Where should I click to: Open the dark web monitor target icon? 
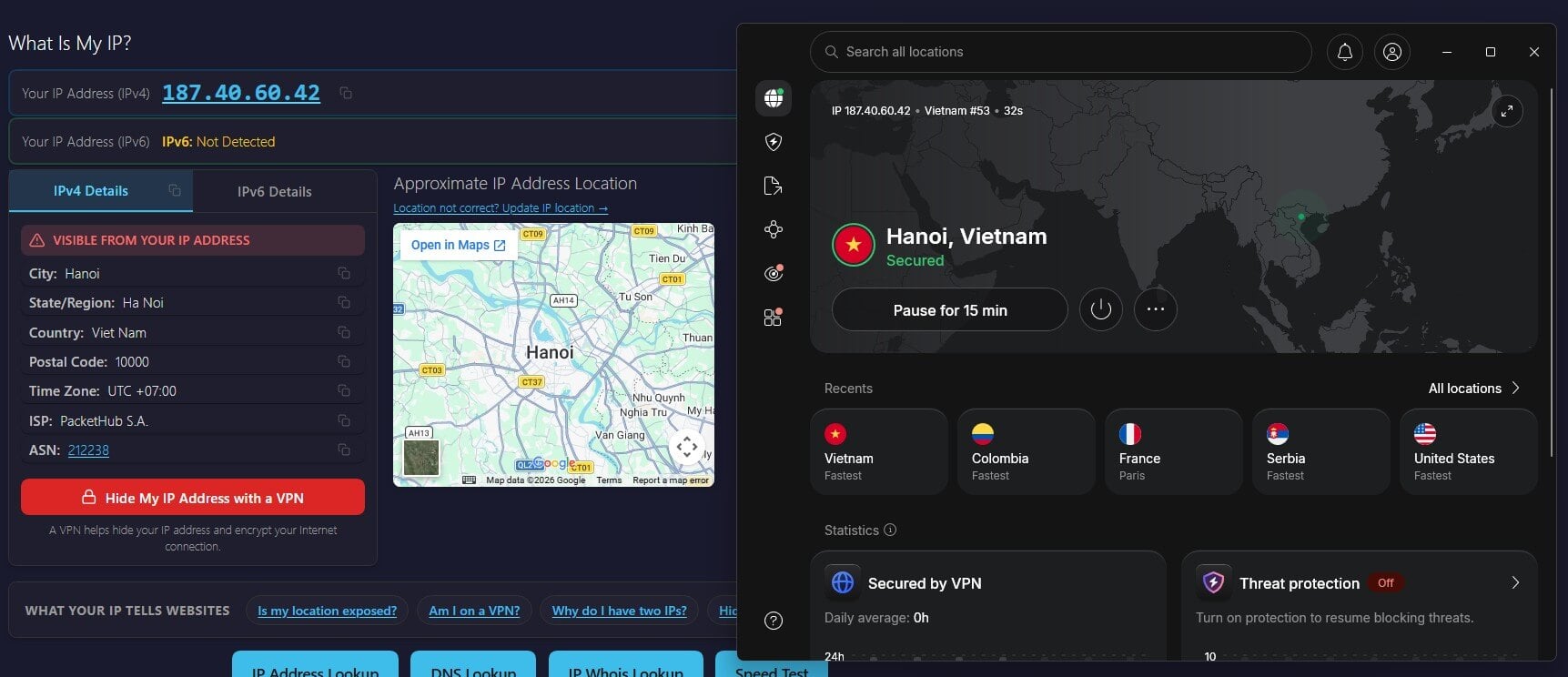774,273
